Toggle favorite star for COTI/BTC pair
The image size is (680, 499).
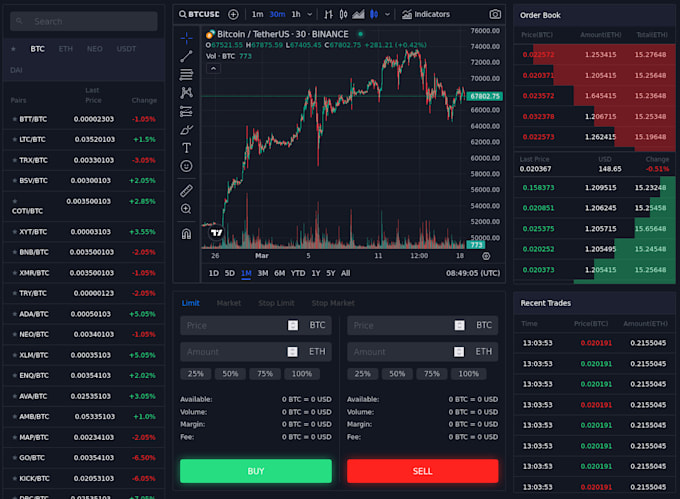[15, 201]
